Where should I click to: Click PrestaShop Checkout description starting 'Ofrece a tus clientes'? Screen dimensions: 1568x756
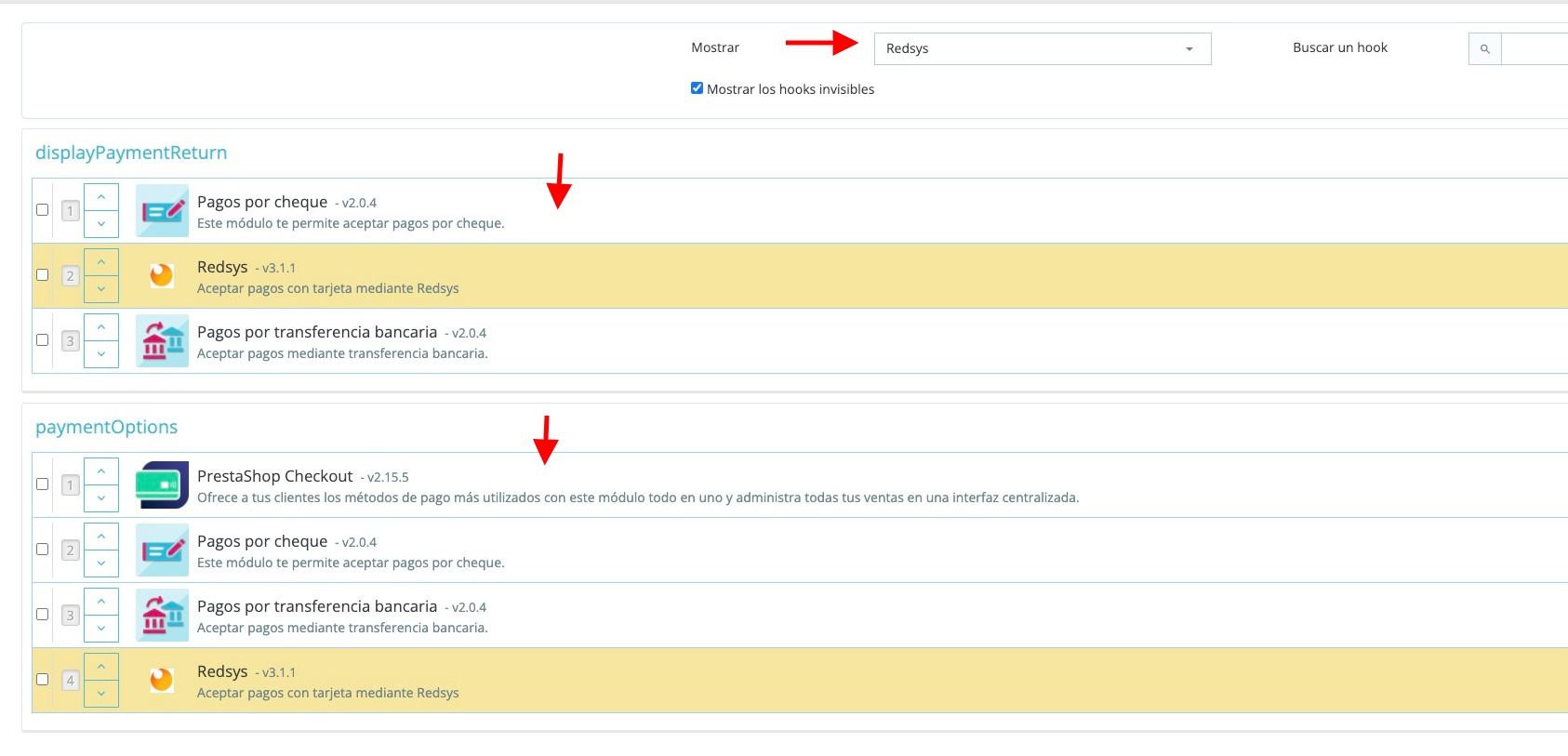click(x=638, y=497)
